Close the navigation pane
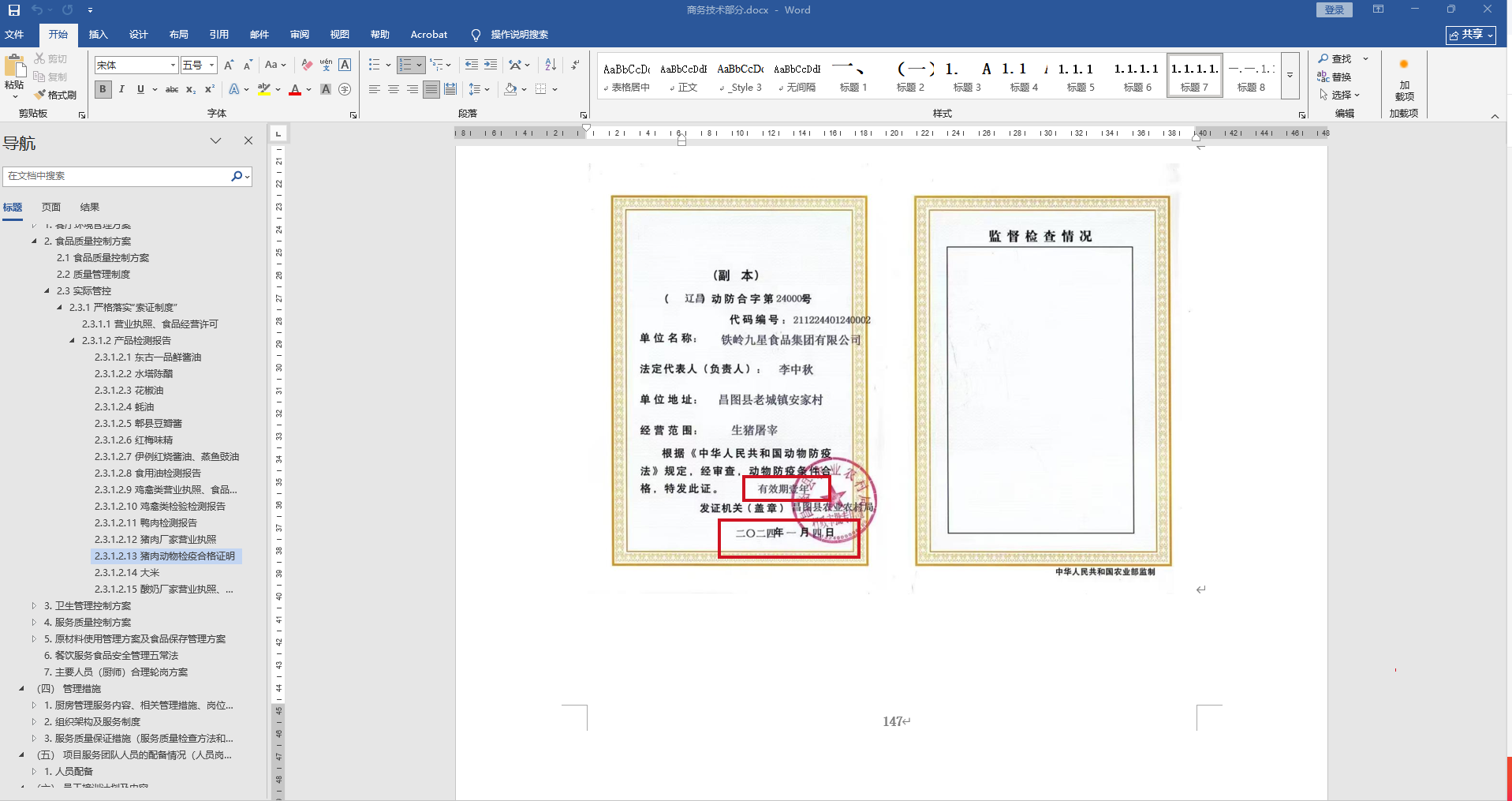The image size is (1512, 801). coord(248,140)
